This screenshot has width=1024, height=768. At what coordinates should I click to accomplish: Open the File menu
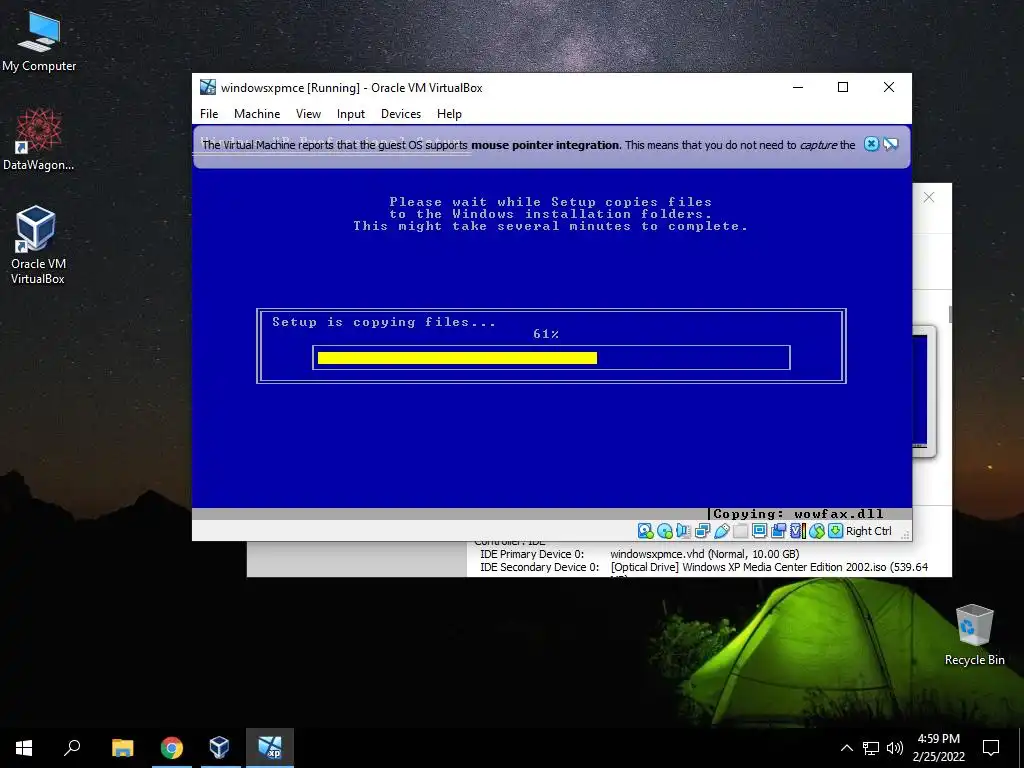click(x=209, y=114)
